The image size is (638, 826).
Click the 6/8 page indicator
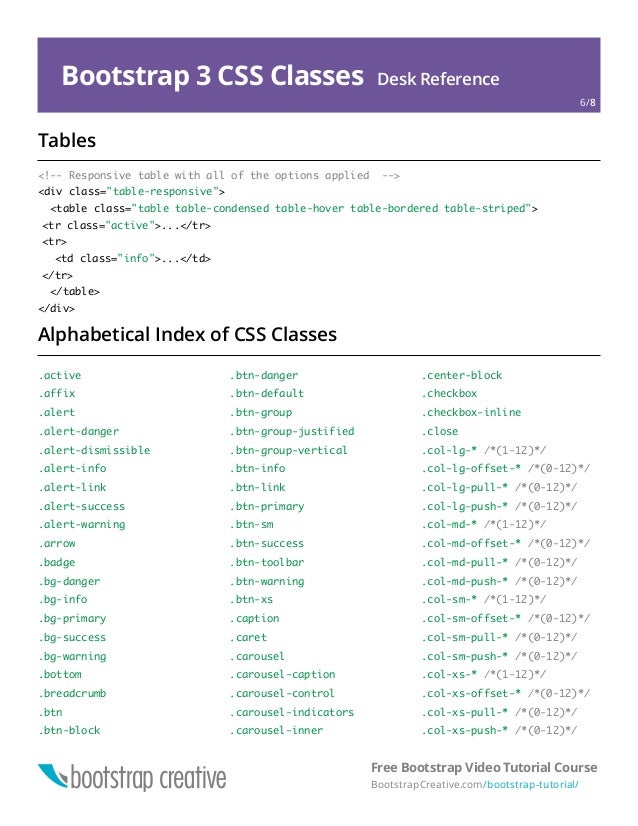pyautogui.click(x=587, y=102)
